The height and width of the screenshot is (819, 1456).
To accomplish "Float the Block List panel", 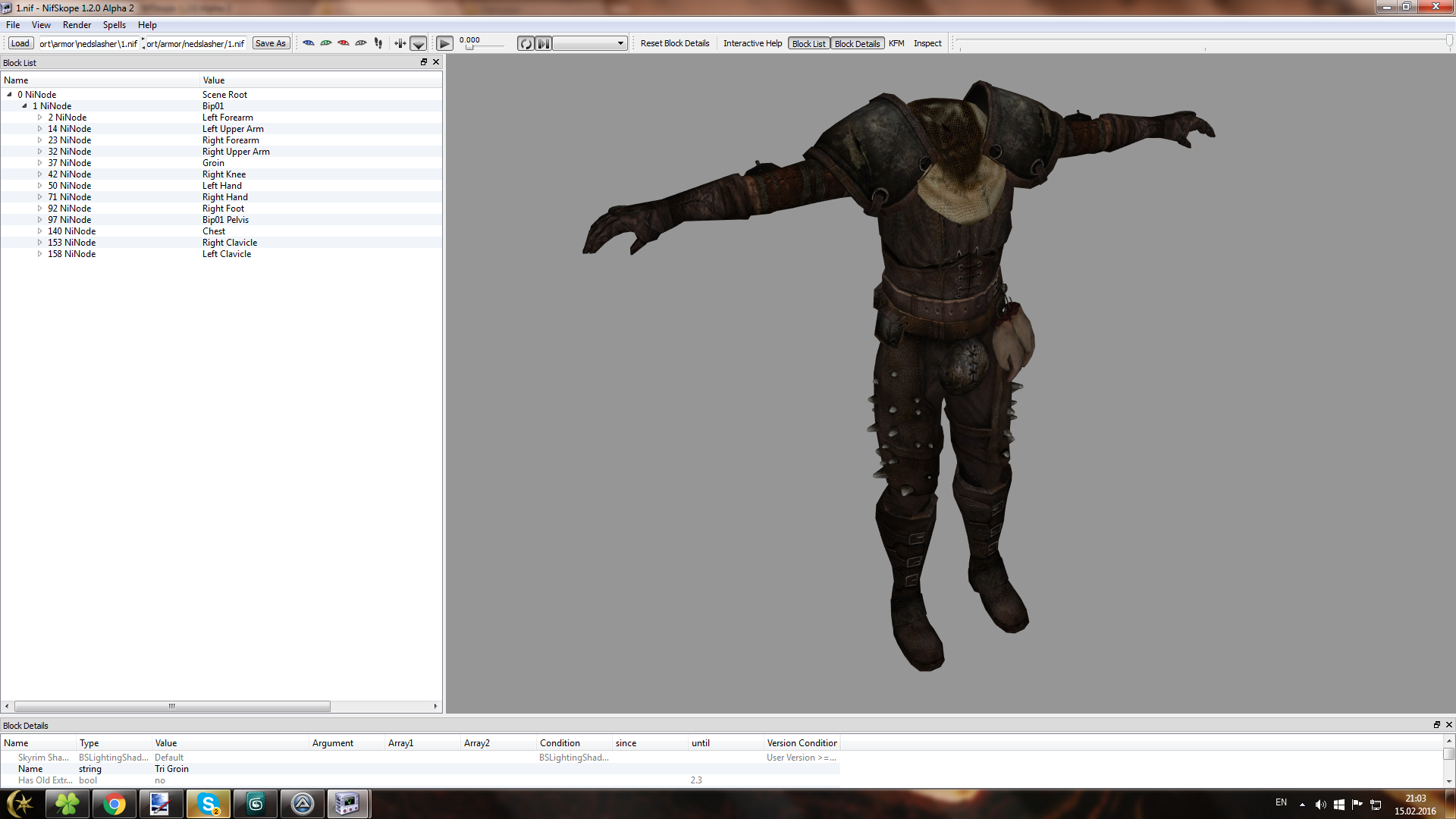I will click(x=424, y=62).
